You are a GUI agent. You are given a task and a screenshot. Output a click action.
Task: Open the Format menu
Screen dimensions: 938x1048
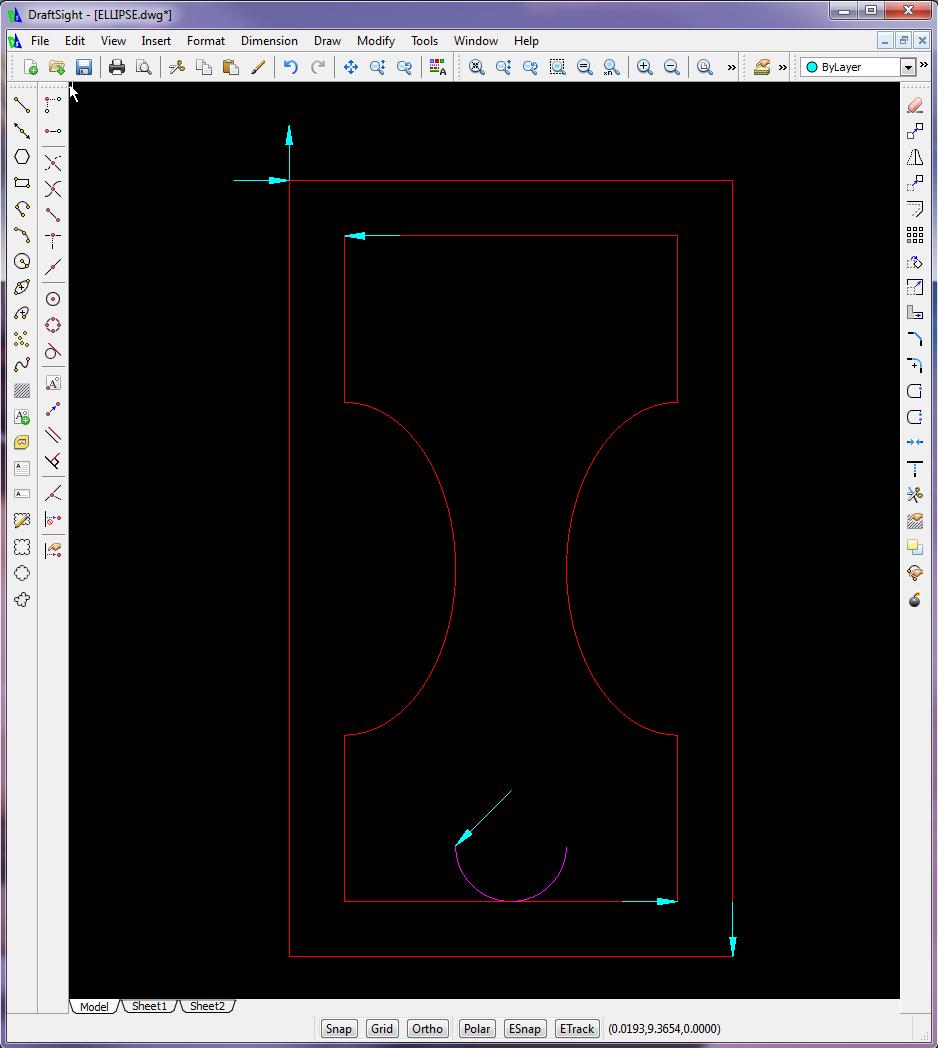click(x=206, y=41)
